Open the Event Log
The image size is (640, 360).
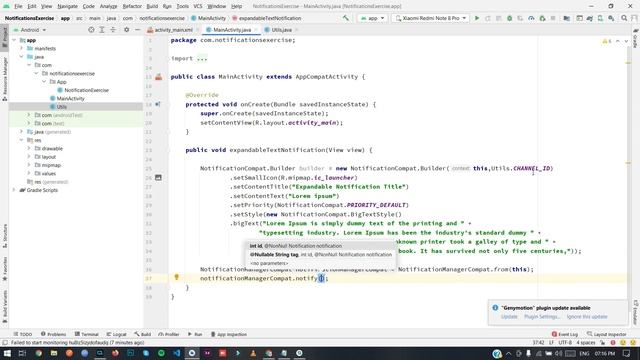[x=565, y=334]
